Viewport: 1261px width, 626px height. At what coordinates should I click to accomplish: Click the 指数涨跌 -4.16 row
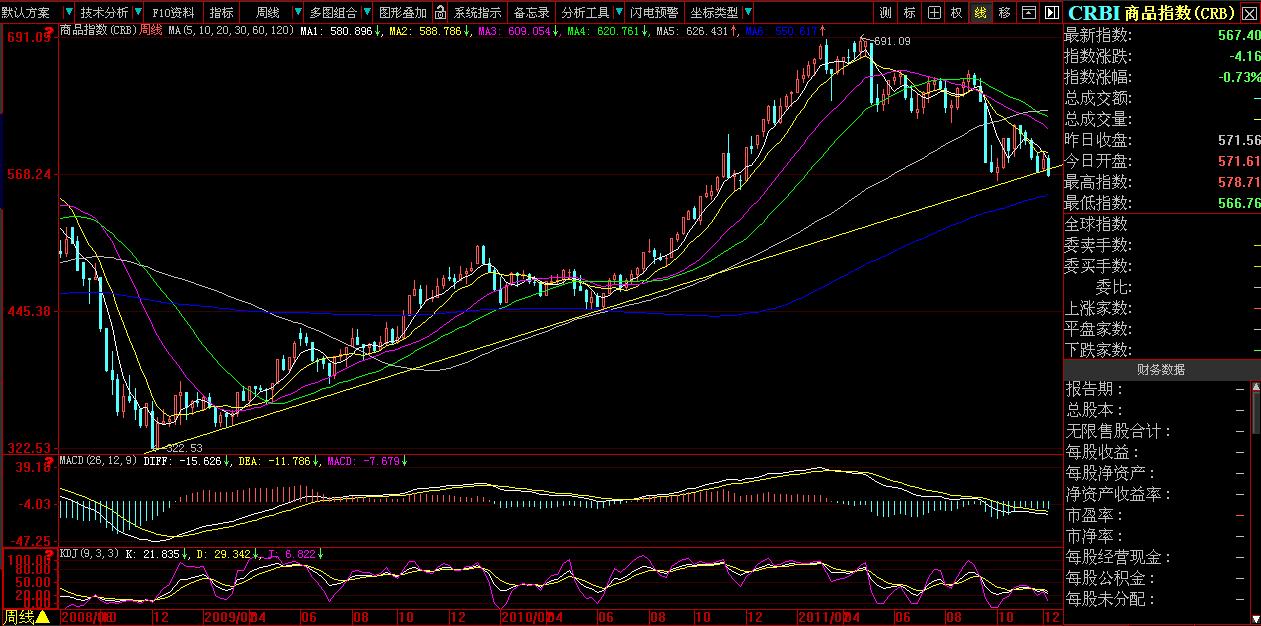click(x=1162, y=56)
